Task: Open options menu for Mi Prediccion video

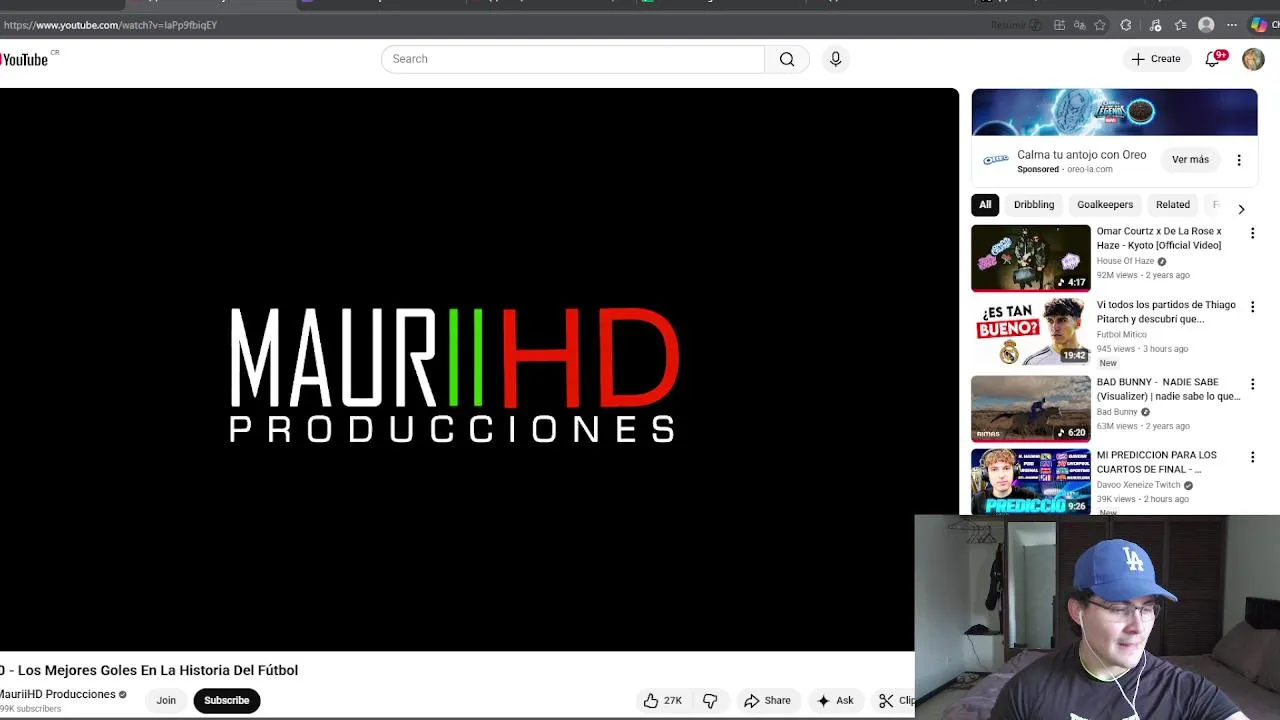Action: 1252,457
